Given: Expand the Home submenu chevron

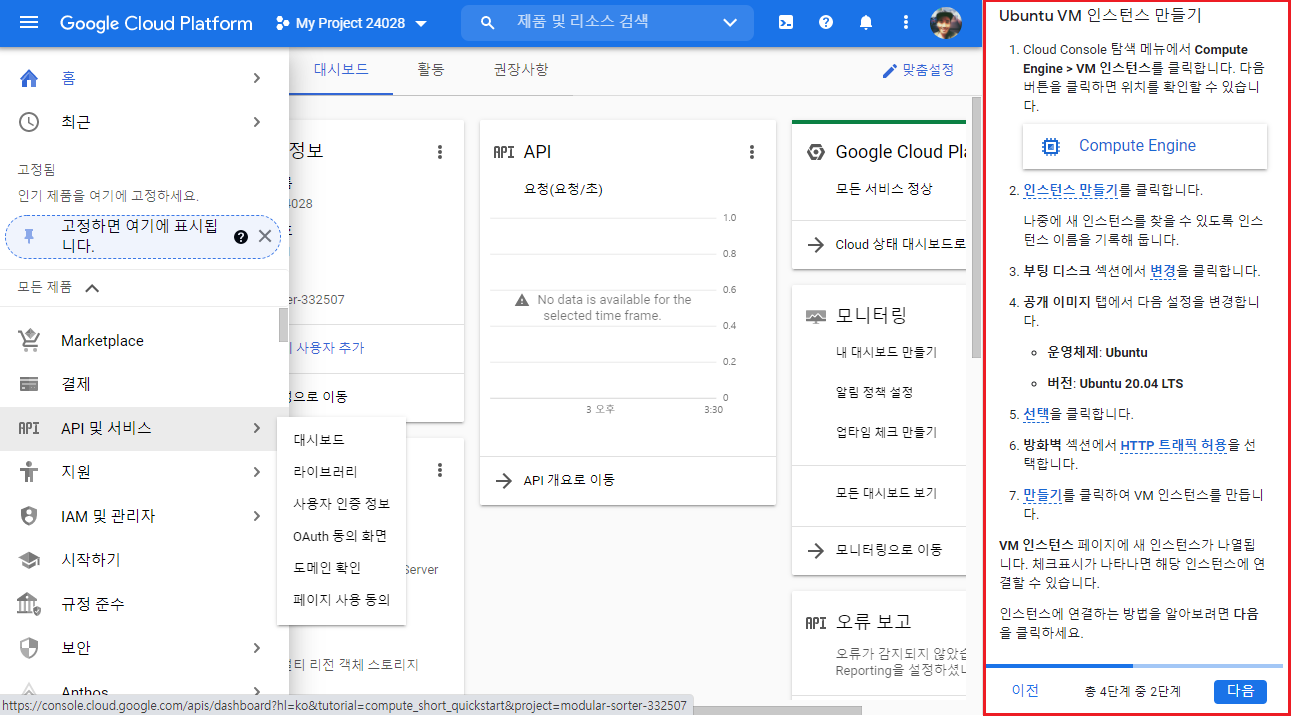Looking at the screenshot, I should click(257, 78).
